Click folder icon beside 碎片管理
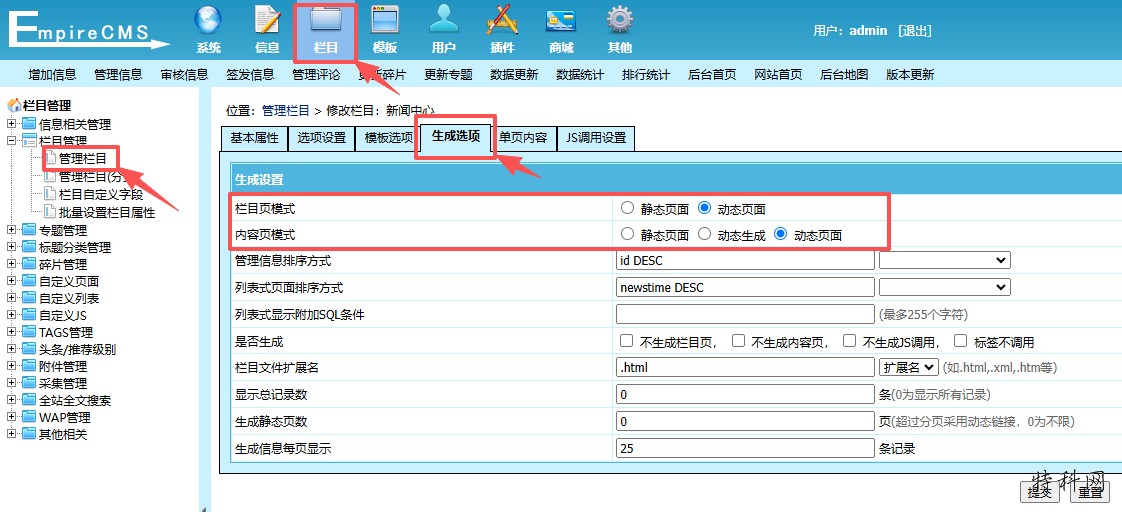This screenshot has height=512, width=1122. click(29, 265)
